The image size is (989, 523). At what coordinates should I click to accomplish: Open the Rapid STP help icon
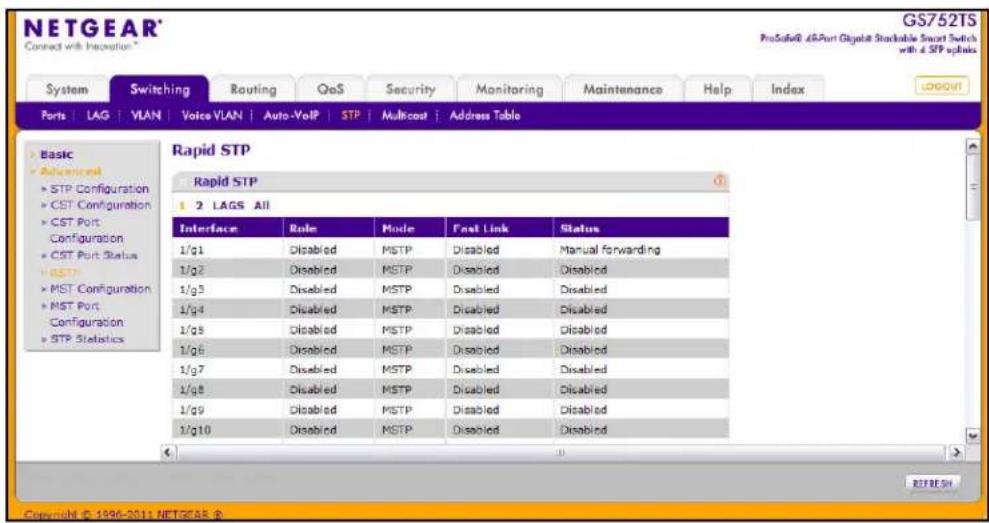point(720,182)
